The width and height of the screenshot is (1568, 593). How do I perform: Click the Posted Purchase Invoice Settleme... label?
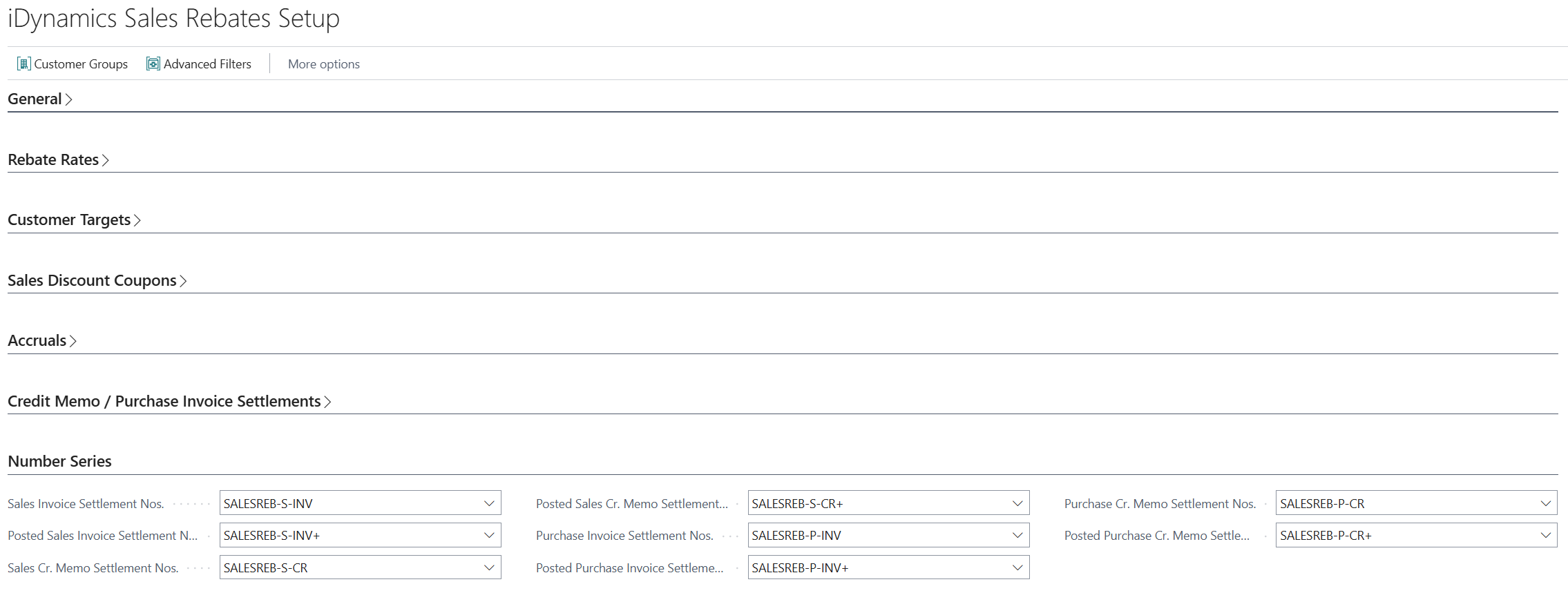pos(630,568)
